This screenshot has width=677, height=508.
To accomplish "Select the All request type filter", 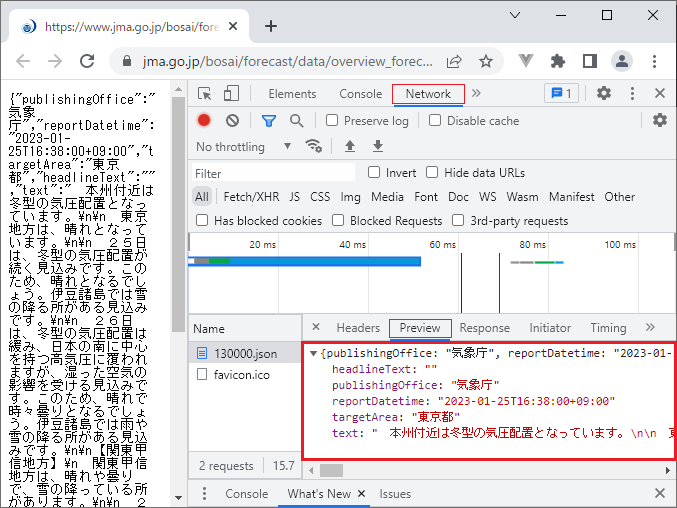I will point(202,197).
